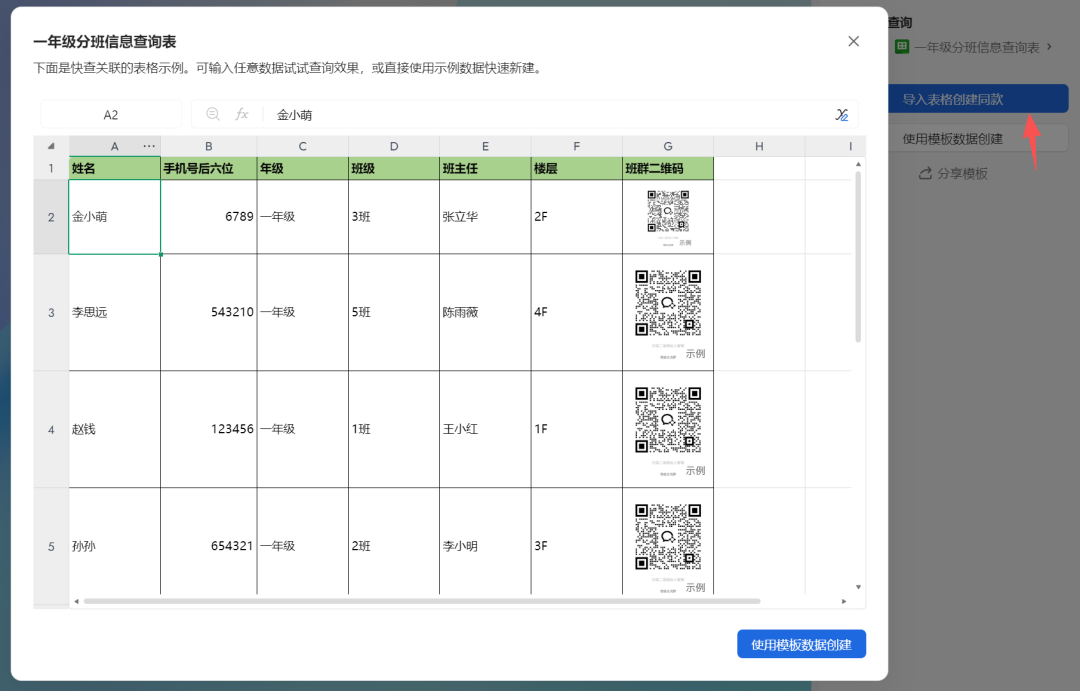Click the bottom 使用模板数据创建 button
Viewport: 1080px width, 691px height.
click(802, 643)
